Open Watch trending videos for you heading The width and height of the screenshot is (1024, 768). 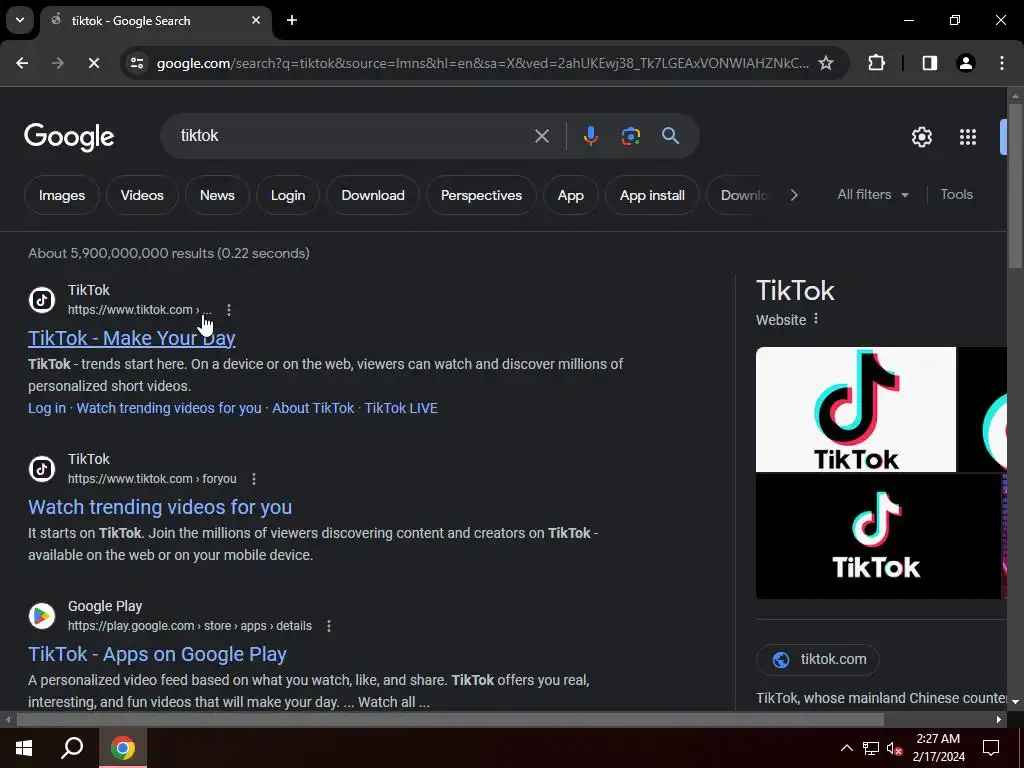(160, 507)
